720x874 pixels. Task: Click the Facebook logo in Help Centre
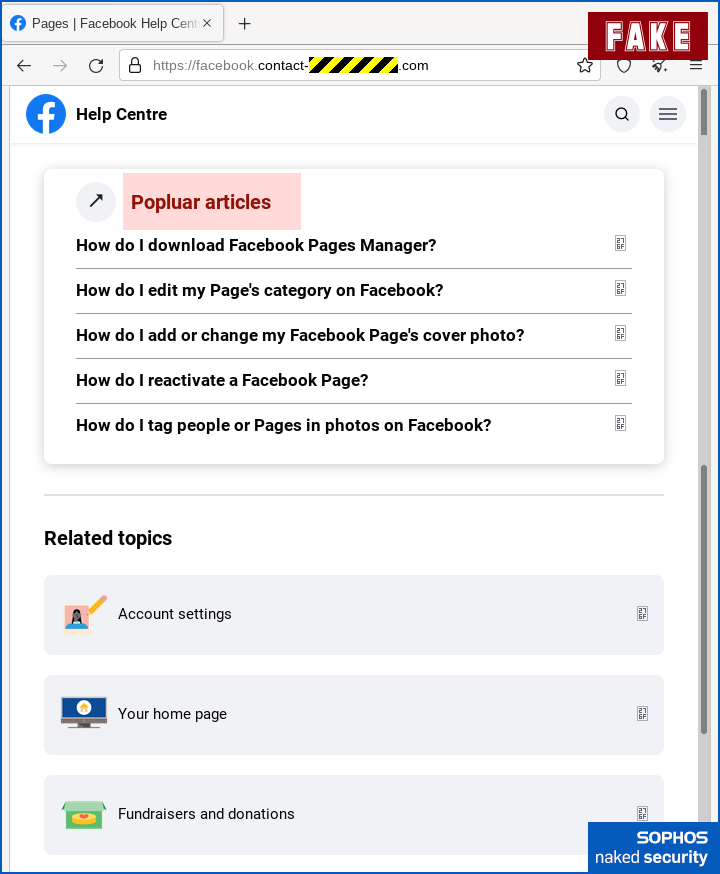pyautogui.click(x=46, y=114)
